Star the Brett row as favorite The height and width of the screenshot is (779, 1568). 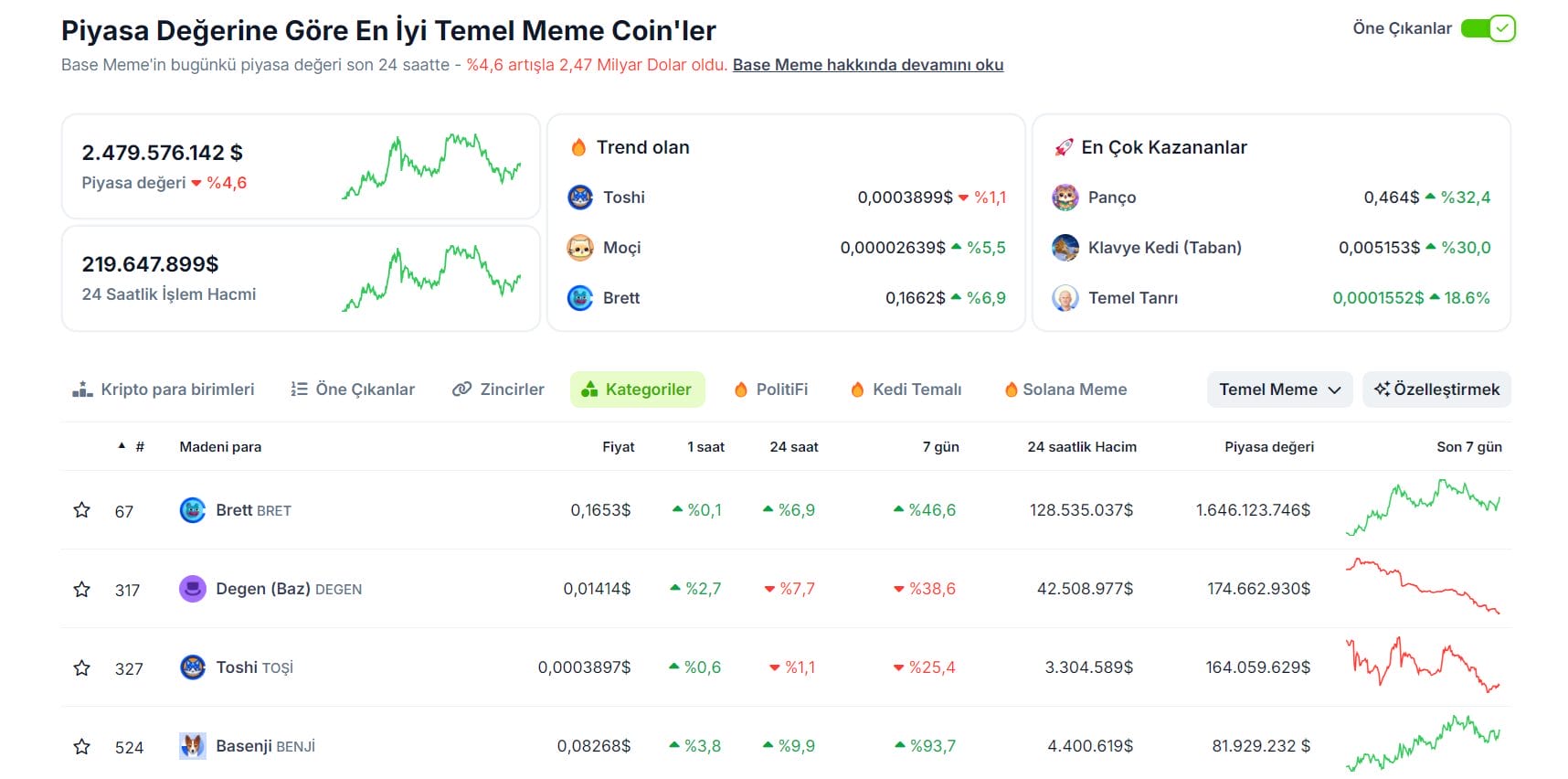tap(82, 510)
